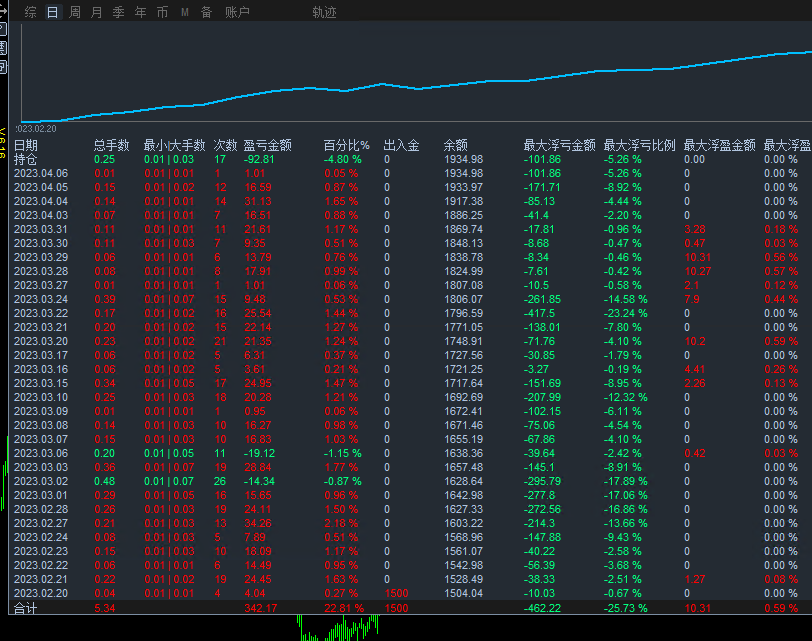Open the 币 currency tab
This screenshot has width=812, height=641.
point(163,12)
